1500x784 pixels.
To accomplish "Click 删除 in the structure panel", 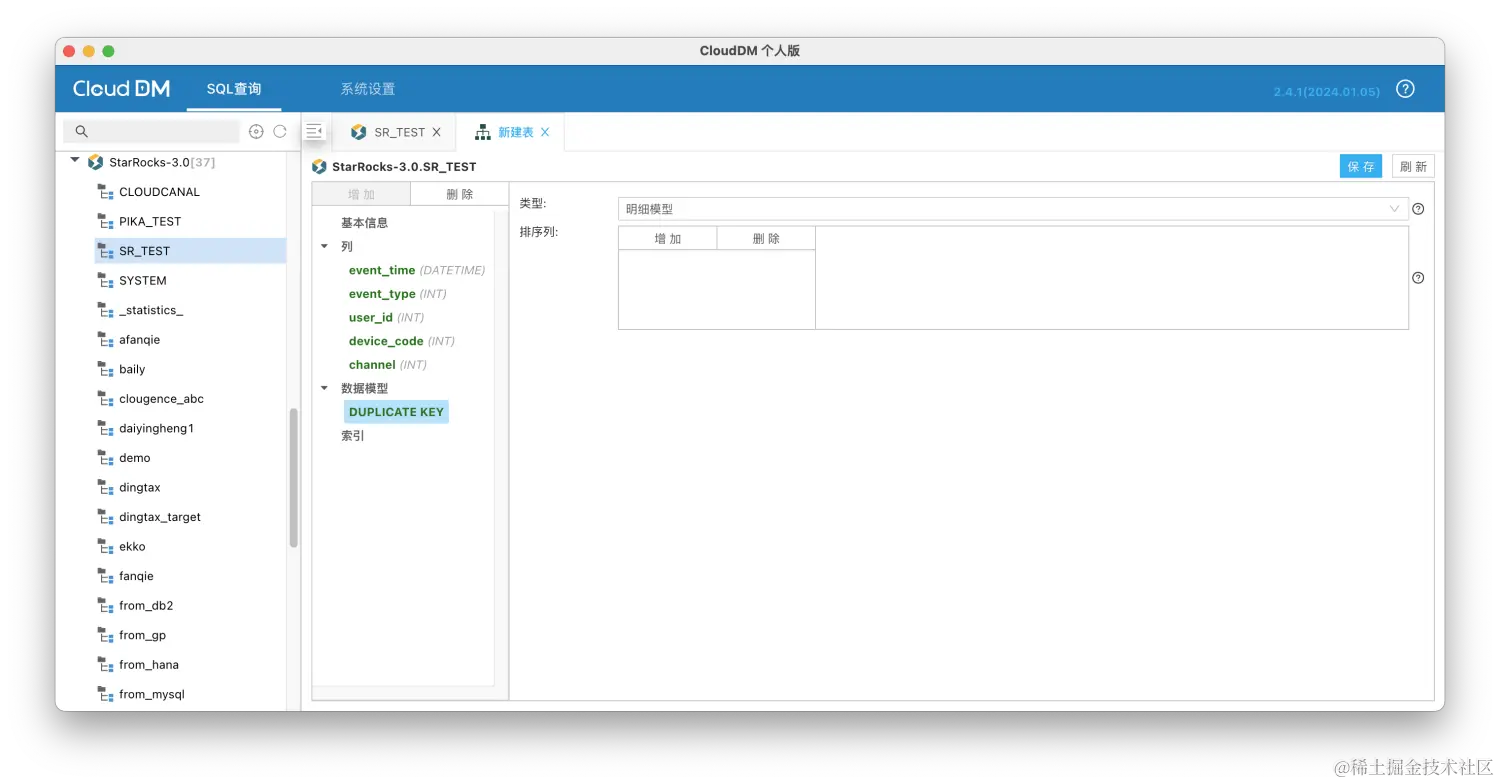I will pyautogui.click(x=460, y=194).
